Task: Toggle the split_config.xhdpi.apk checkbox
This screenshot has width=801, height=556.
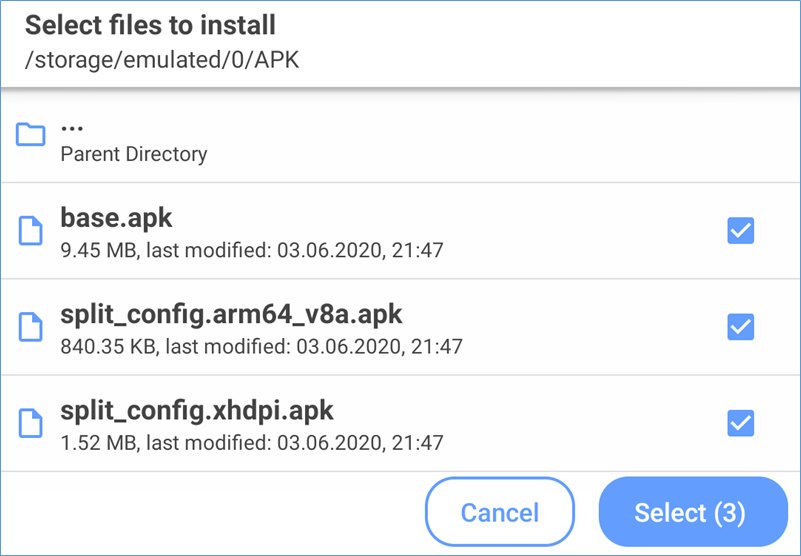Action: pyautogui.click(x=740, y=423)
